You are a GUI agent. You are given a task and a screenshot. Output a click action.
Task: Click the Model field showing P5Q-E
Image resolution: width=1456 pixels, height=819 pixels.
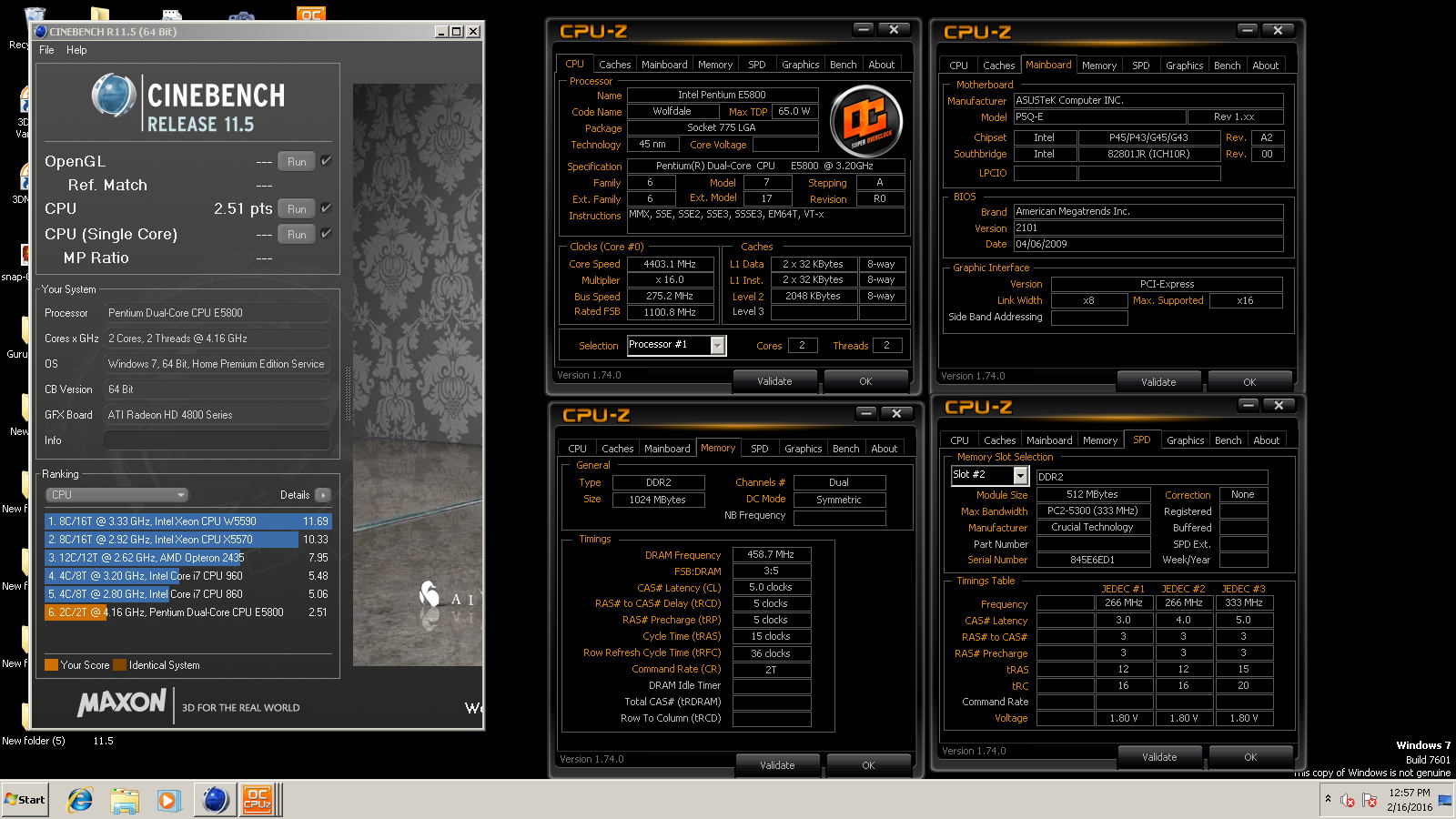tap(1100, 117)
